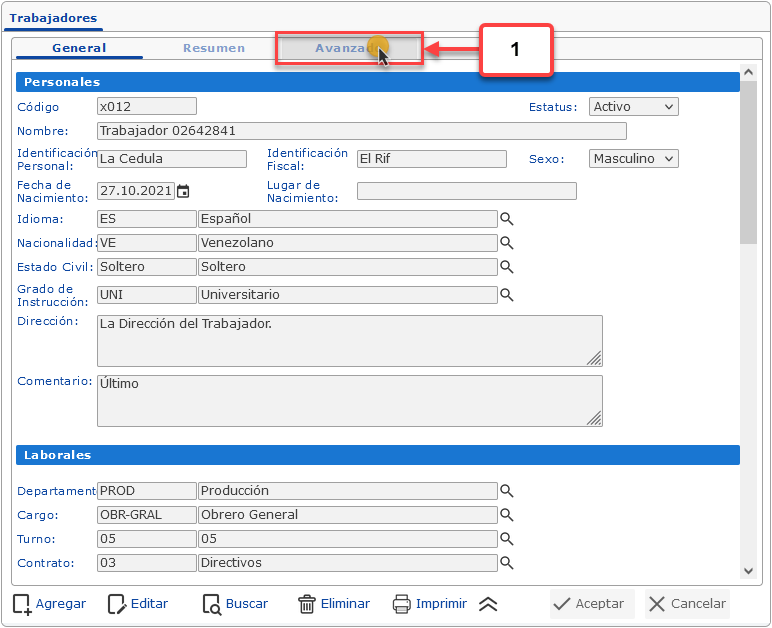Open the Sexo dropdown showing Masculino
The width and height of the screenshot is (772, 628).
pos(633,159)
